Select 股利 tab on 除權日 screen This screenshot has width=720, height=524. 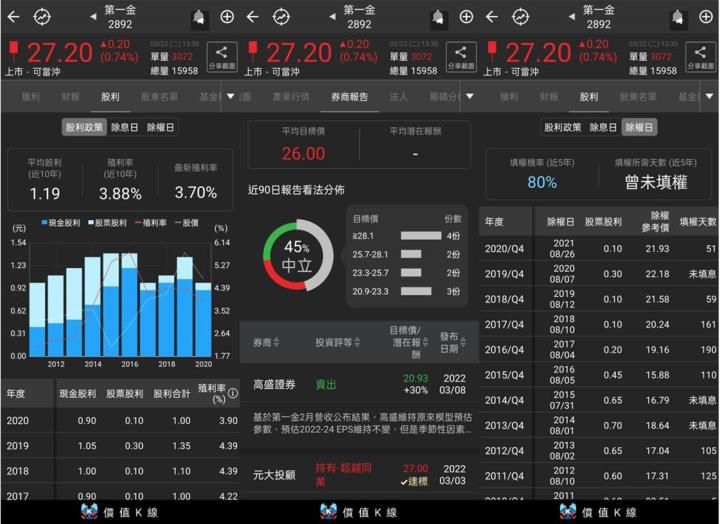(x=588, y=96)
